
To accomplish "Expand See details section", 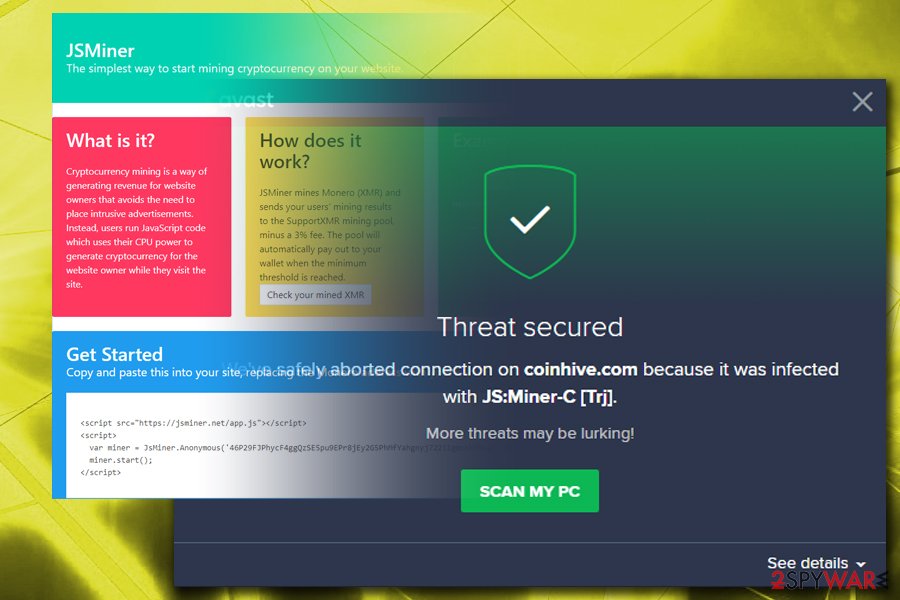I will (816, 563).
